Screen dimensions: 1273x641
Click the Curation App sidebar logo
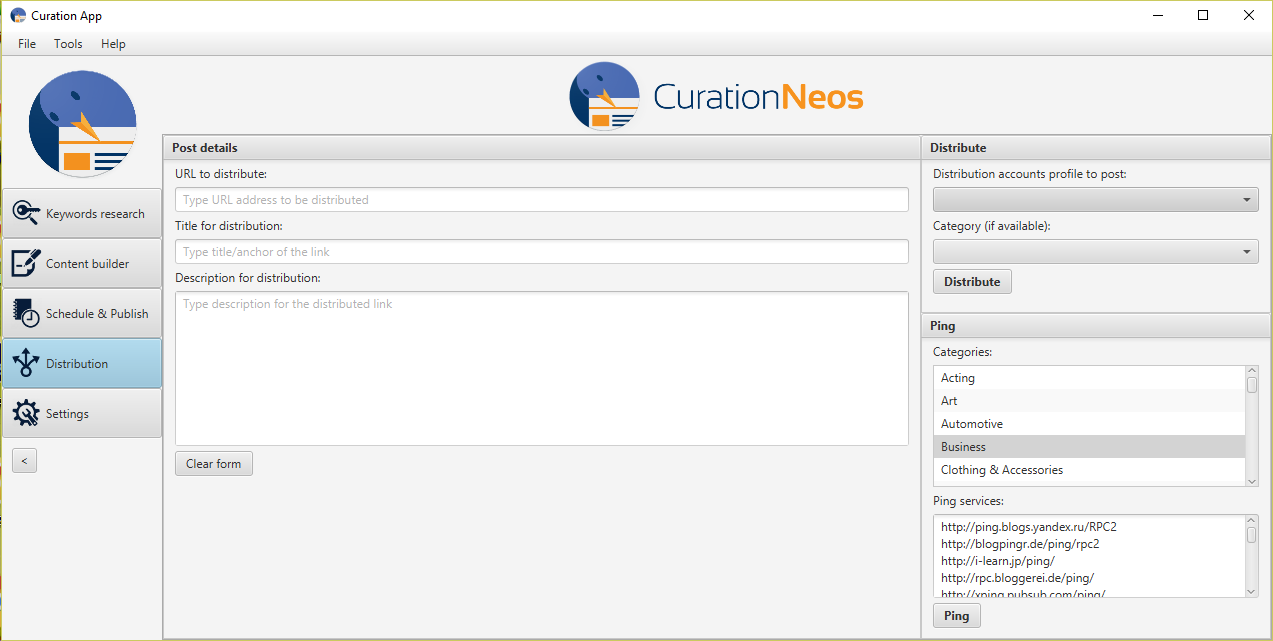pos(82,124)
